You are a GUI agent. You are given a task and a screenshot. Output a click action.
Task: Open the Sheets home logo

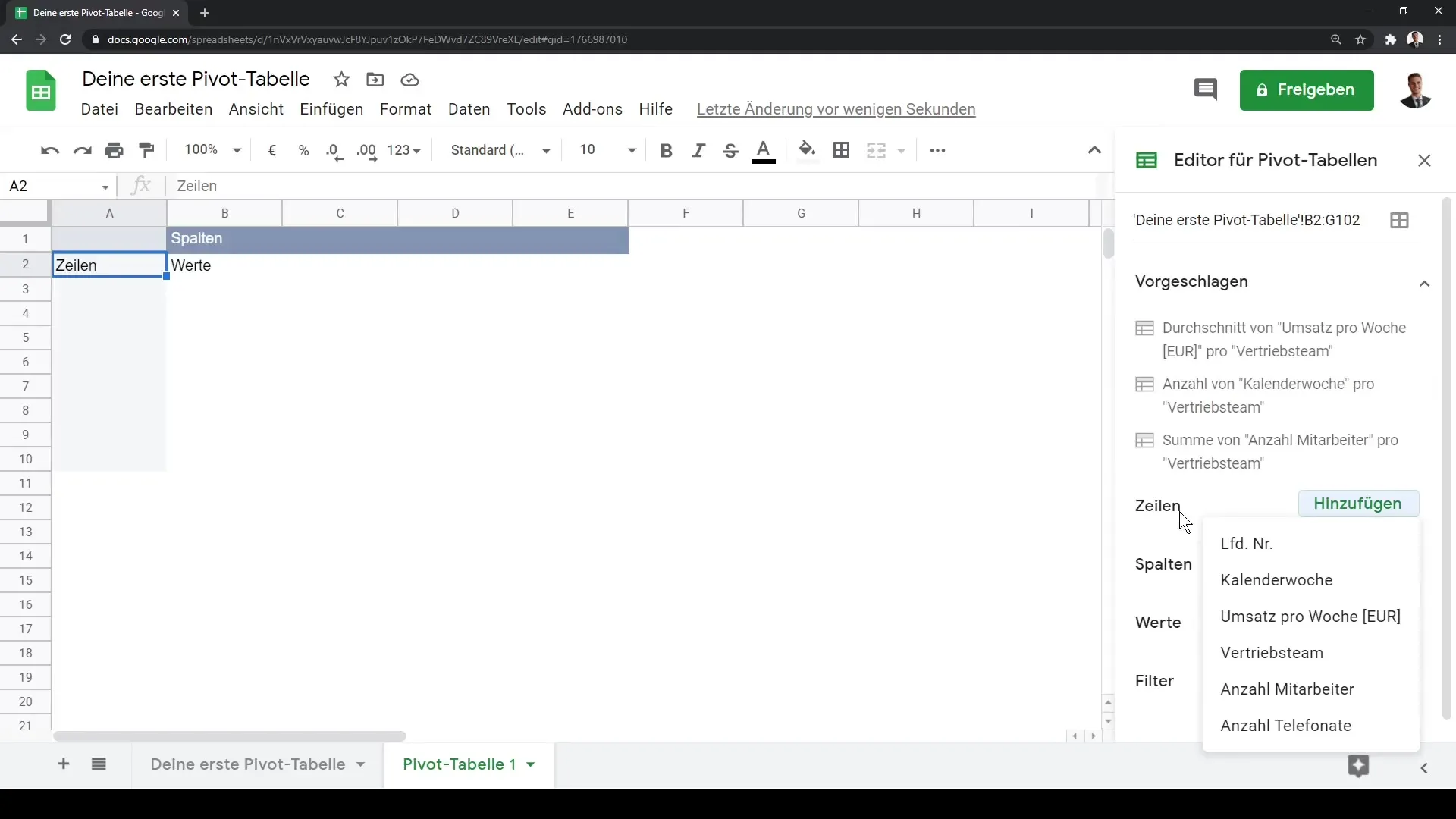pos(41,91)
